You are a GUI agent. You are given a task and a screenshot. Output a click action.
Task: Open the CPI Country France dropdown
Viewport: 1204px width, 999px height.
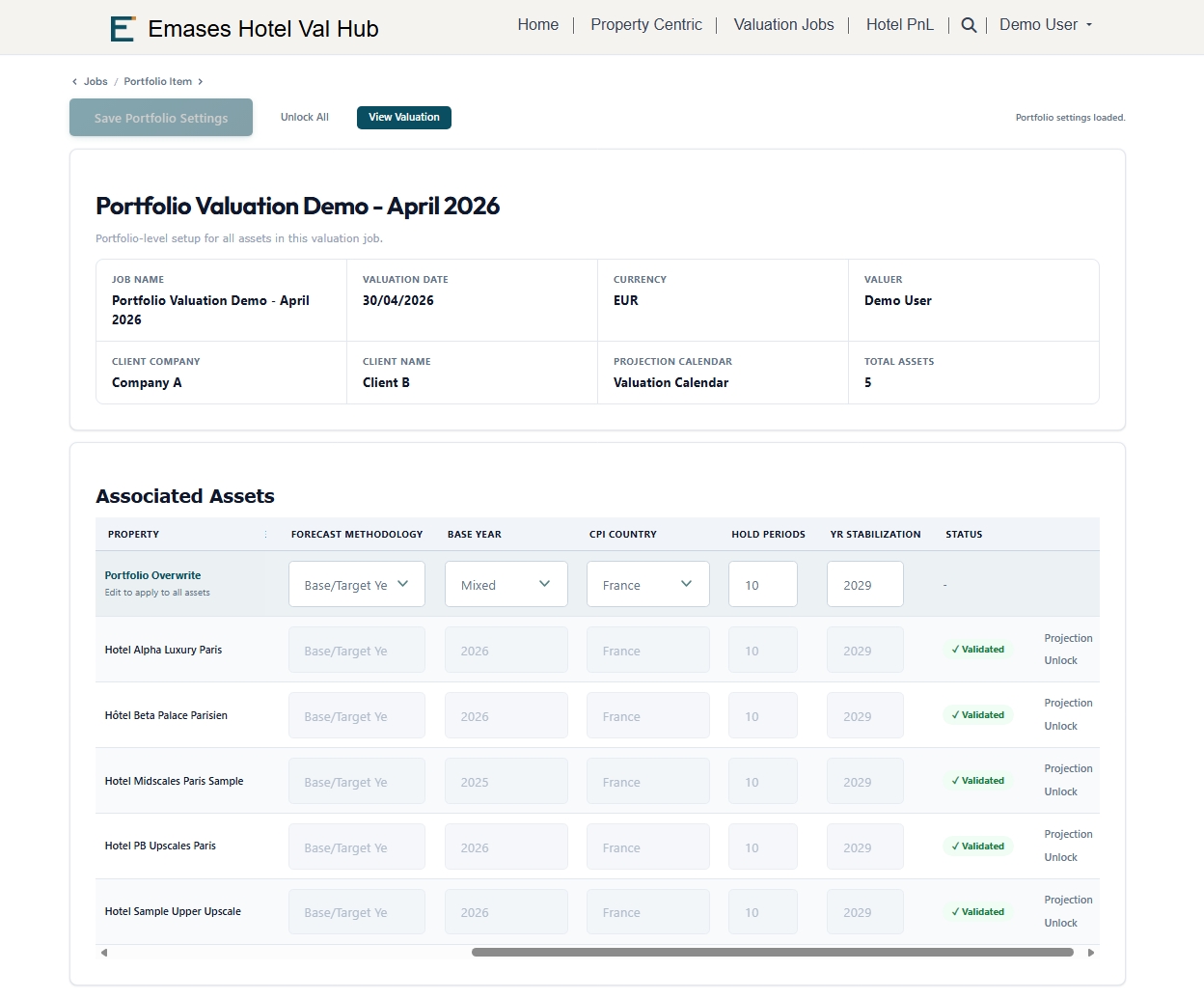[648, 585]
